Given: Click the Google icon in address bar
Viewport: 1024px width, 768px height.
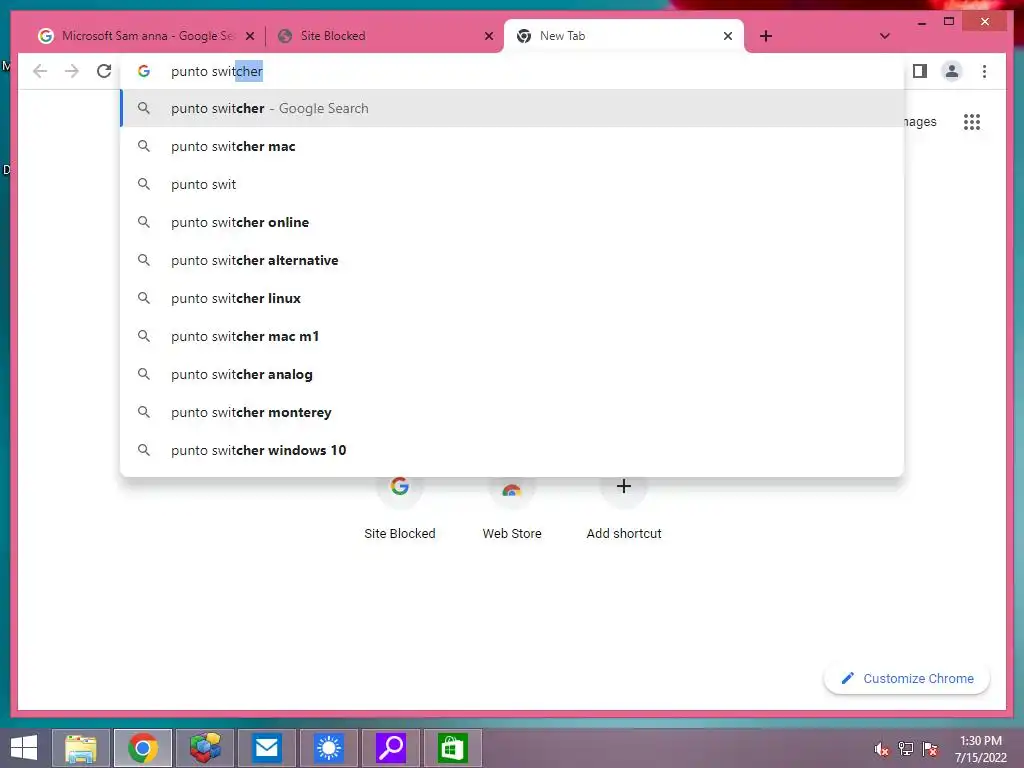Looking at the screenshot, I should click(x=144, y=71).
